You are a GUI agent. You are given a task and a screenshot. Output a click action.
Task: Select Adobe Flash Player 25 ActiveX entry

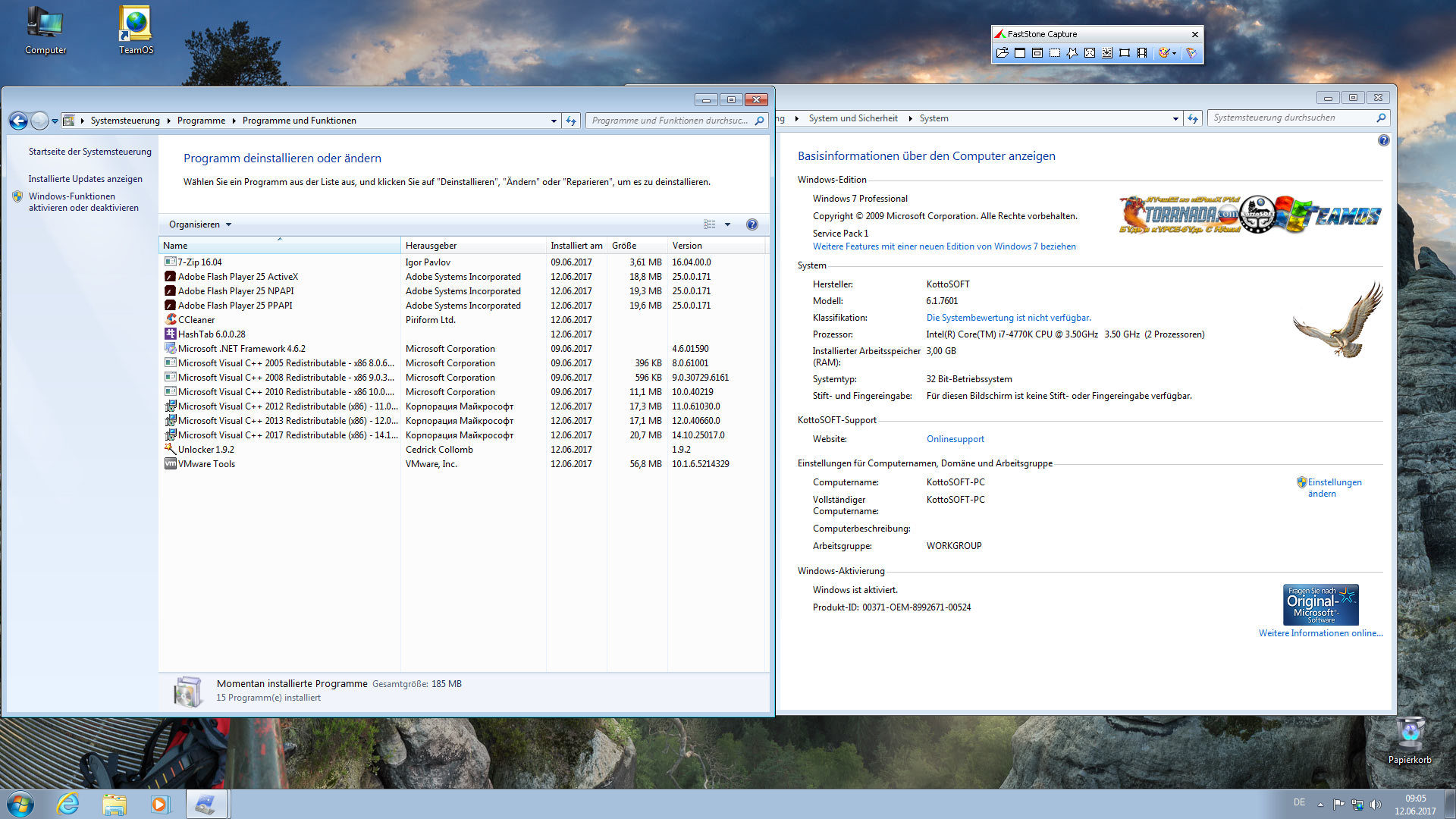pos(463,277)
